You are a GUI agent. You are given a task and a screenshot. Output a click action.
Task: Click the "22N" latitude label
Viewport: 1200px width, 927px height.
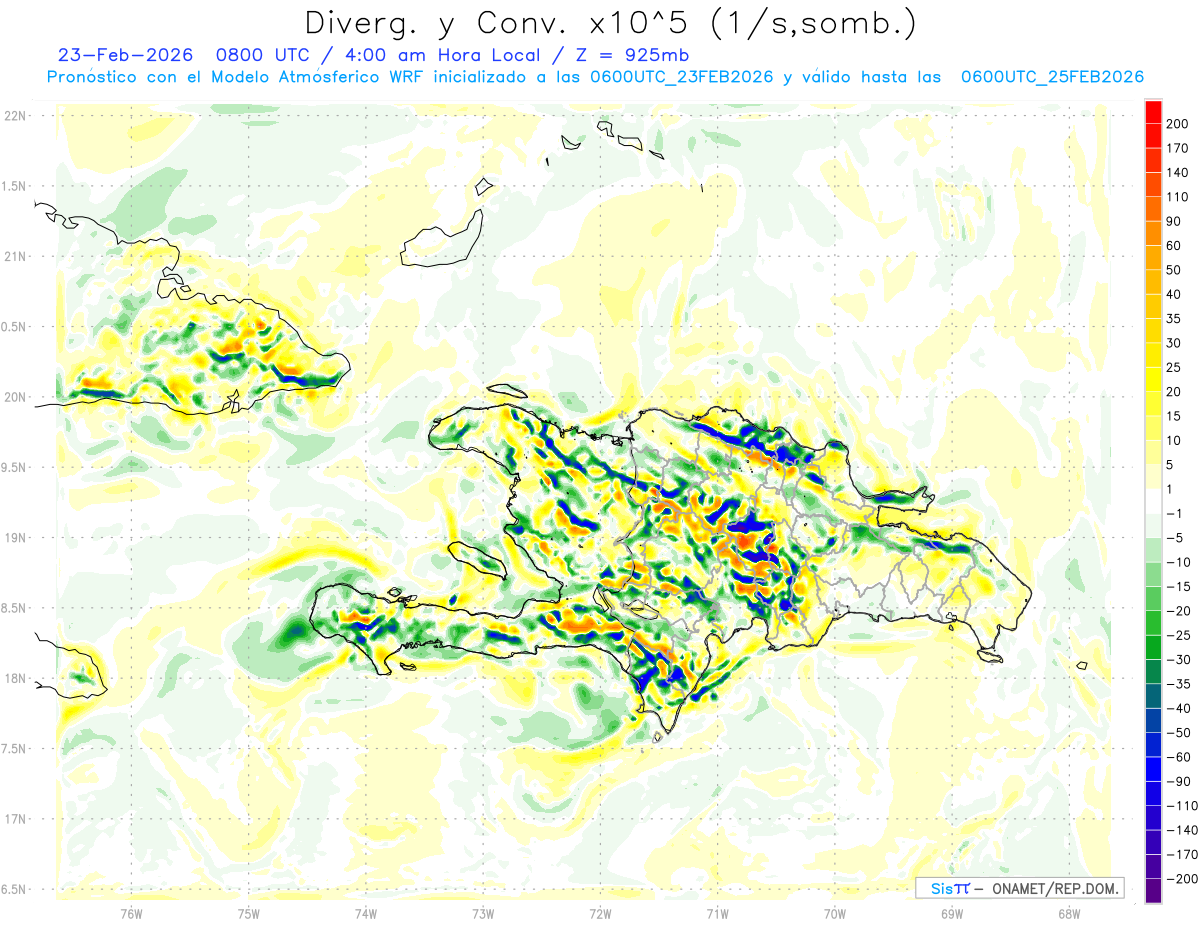click(x=15, y=116)
